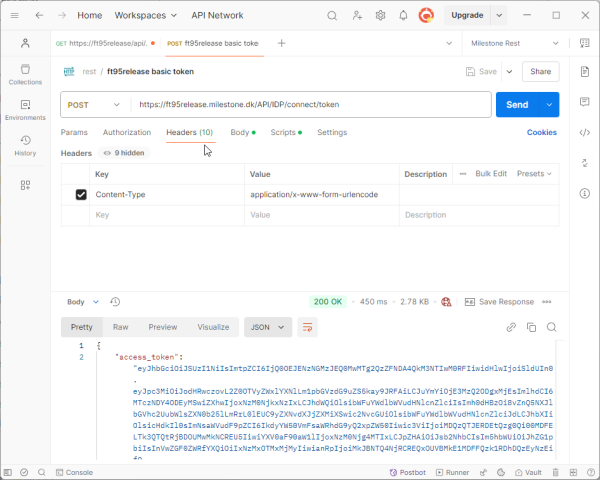Expand the JSON format dropdown

[x=267, y=327]
